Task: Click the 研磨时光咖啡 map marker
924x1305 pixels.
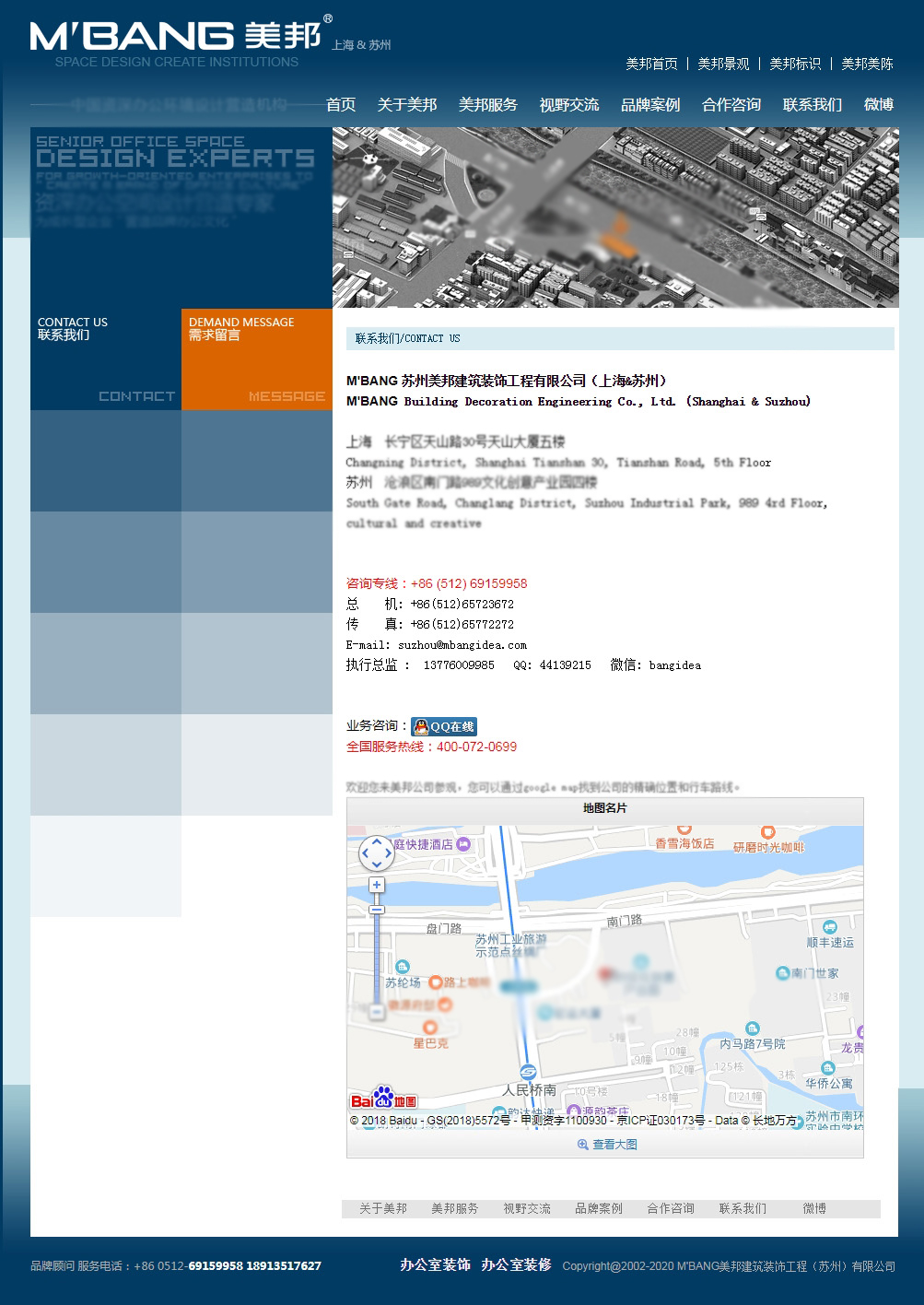Action: click(x=767, y=832)
